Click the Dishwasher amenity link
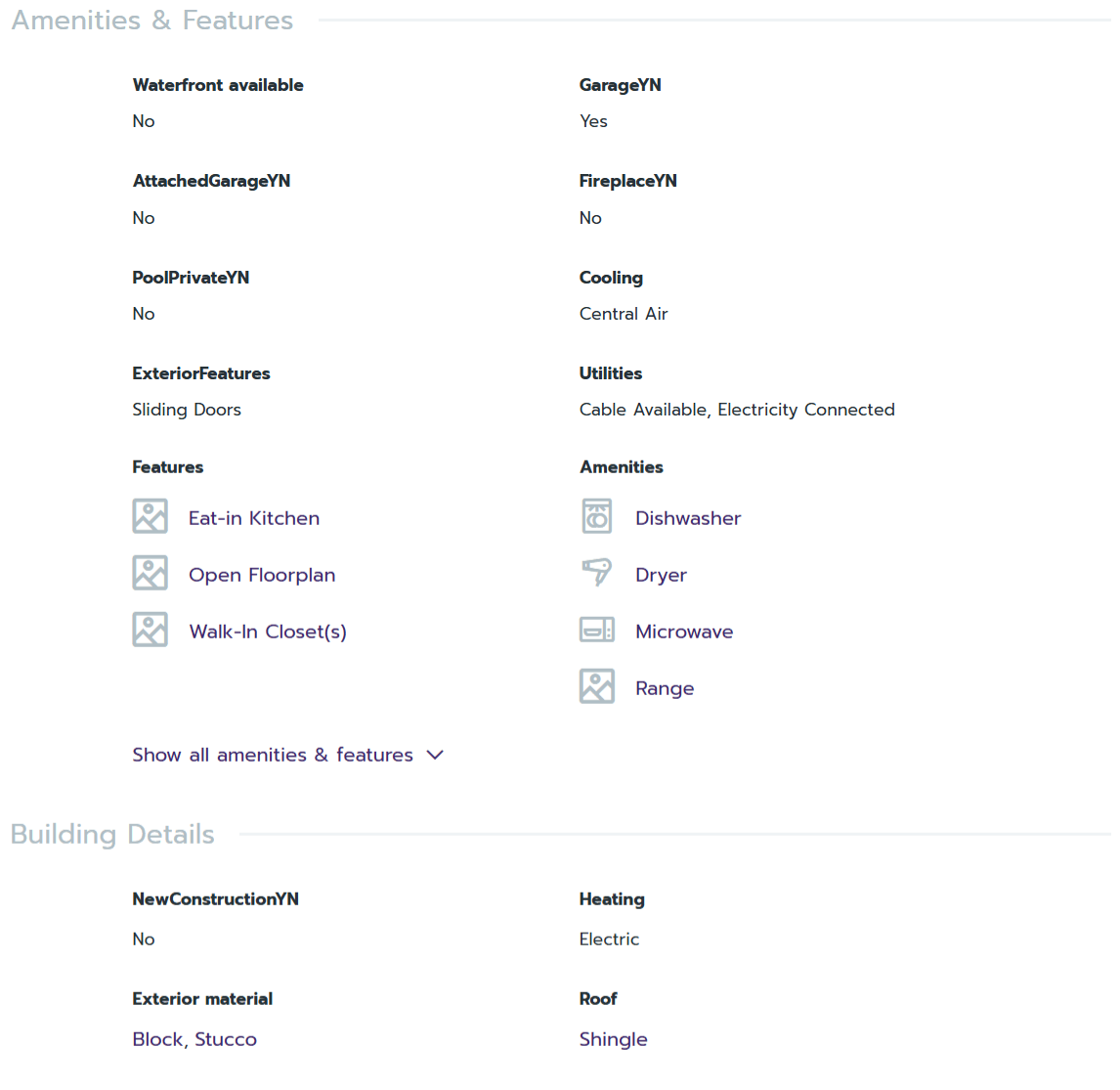 pyautogui.click(x=688, y=518)
